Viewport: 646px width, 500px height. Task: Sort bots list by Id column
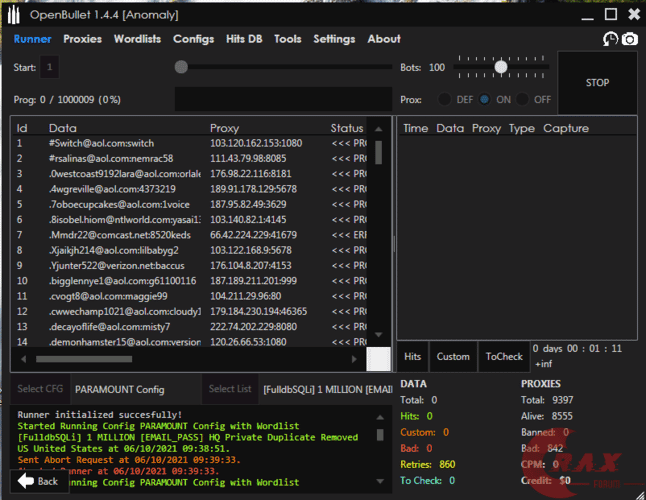22,128
